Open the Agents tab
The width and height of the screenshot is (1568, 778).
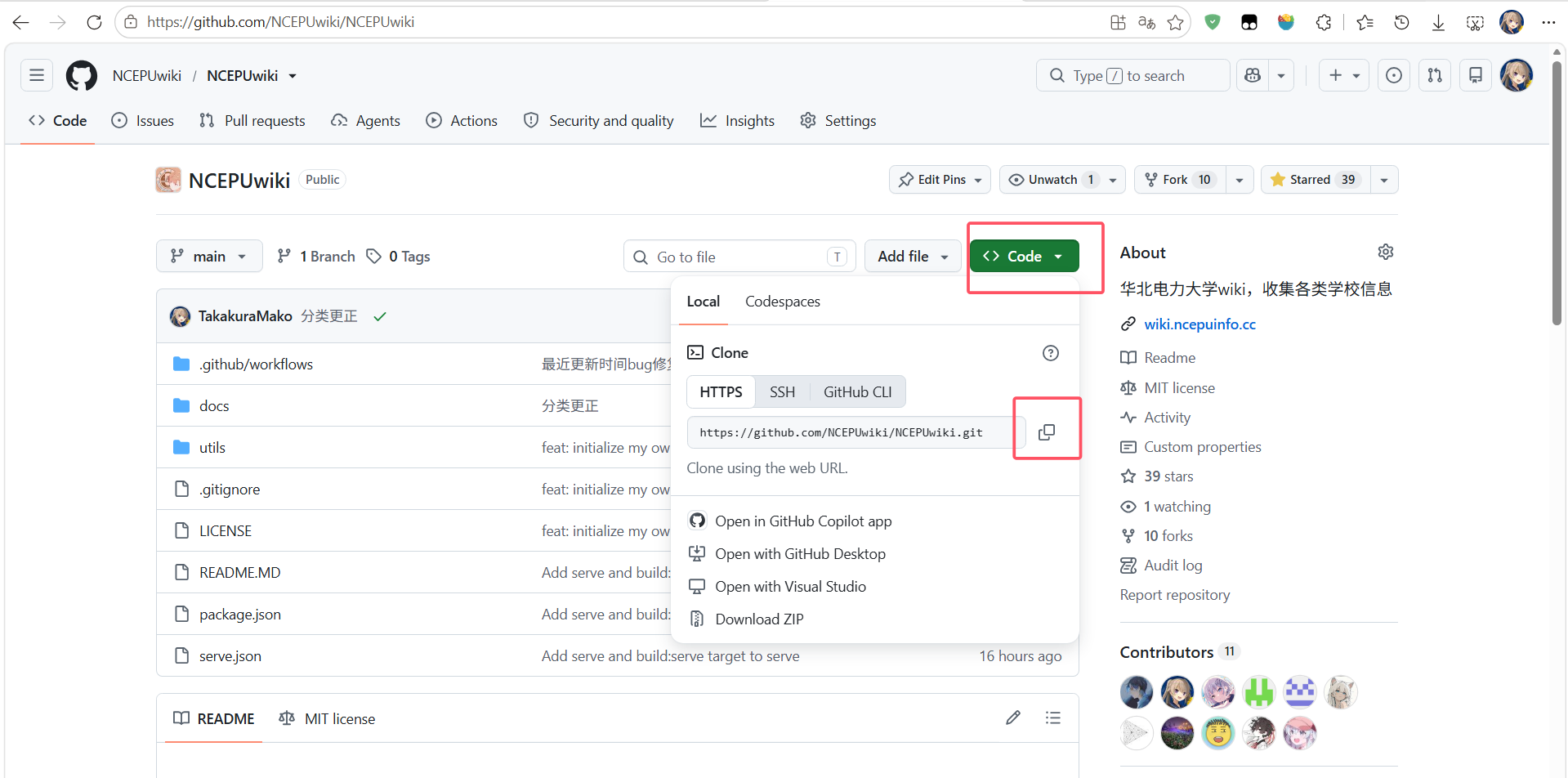pyautogui.click(x=366, y=121)
